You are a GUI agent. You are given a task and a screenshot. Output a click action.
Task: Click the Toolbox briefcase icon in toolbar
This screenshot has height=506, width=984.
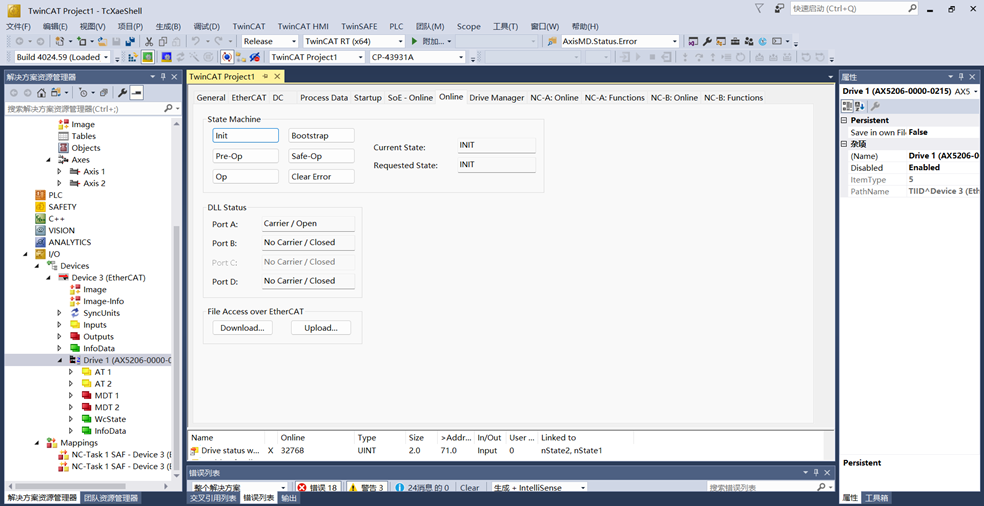coord(735,41)
